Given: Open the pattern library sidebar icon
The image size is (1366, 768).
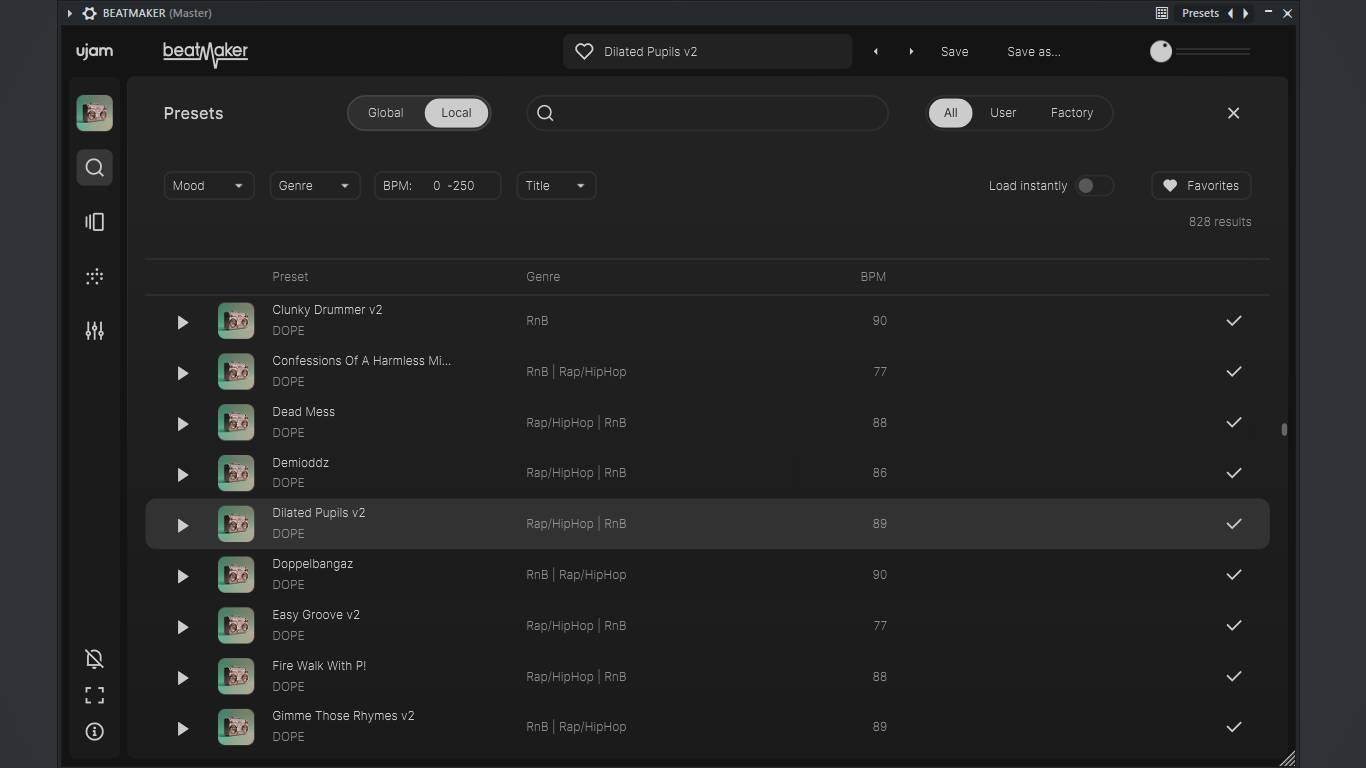Looking at the screenshot, I should 94,222.
